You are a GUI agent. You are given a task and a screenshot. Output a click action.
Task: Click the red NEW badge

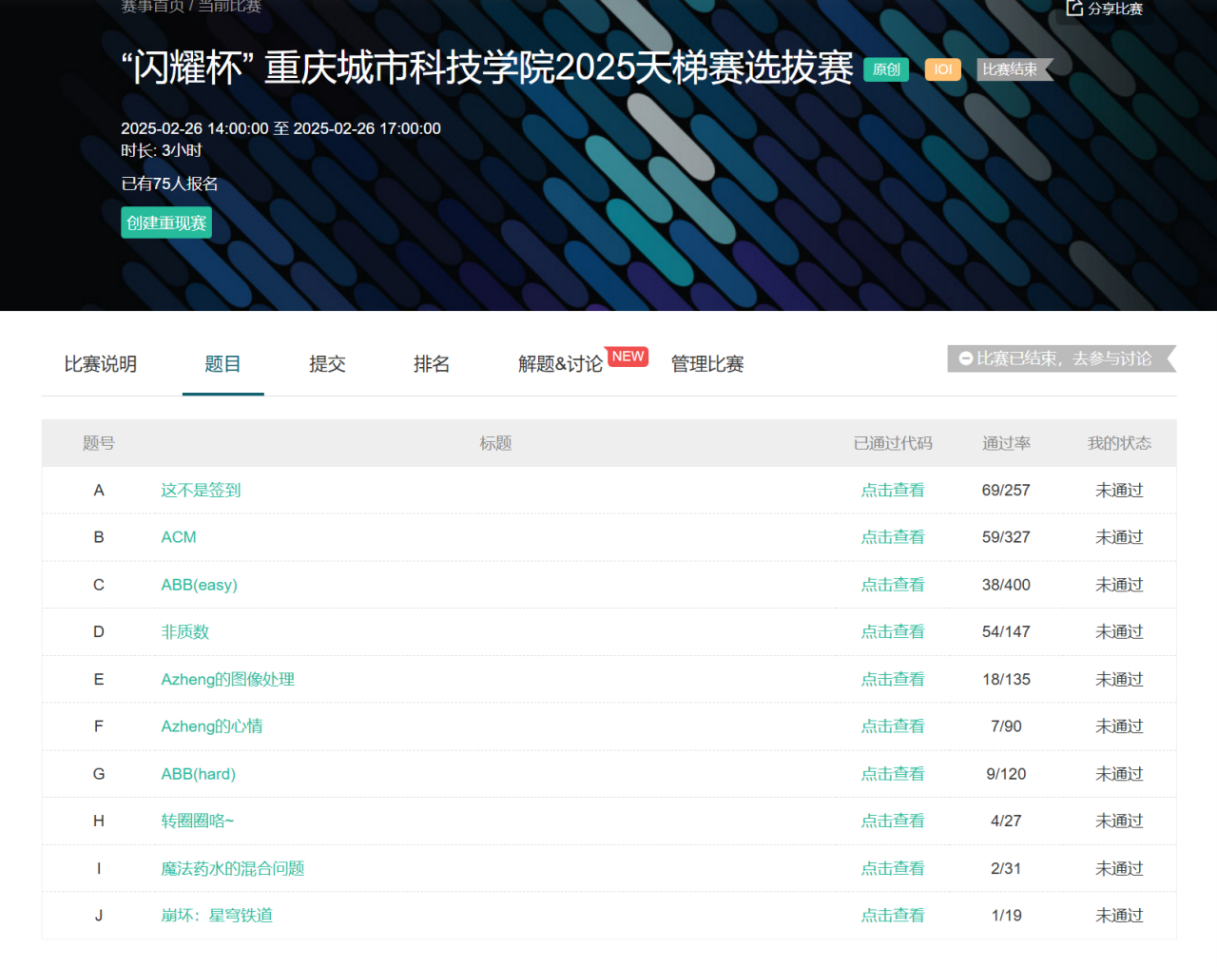[x=627, y=357]
